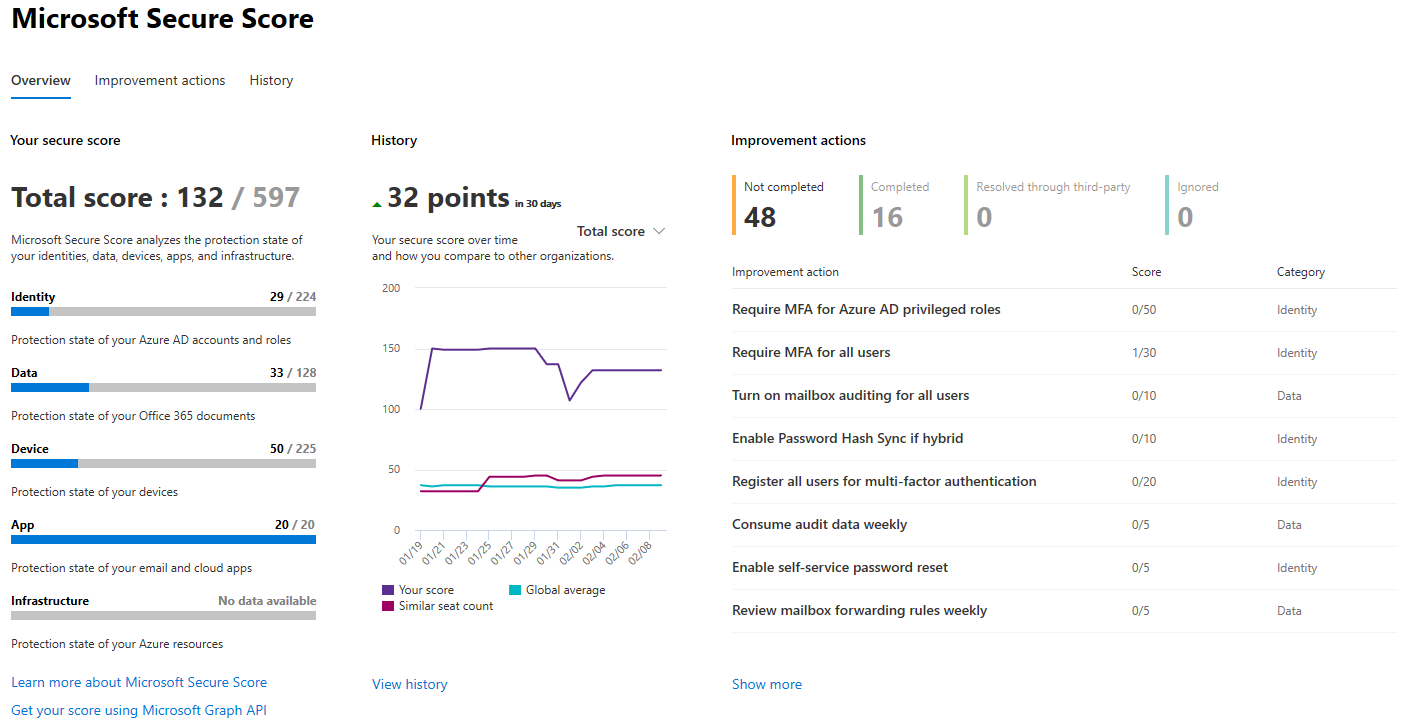Click the App 20 / 20 score value
1413x725 pixels.
(296, 525)
